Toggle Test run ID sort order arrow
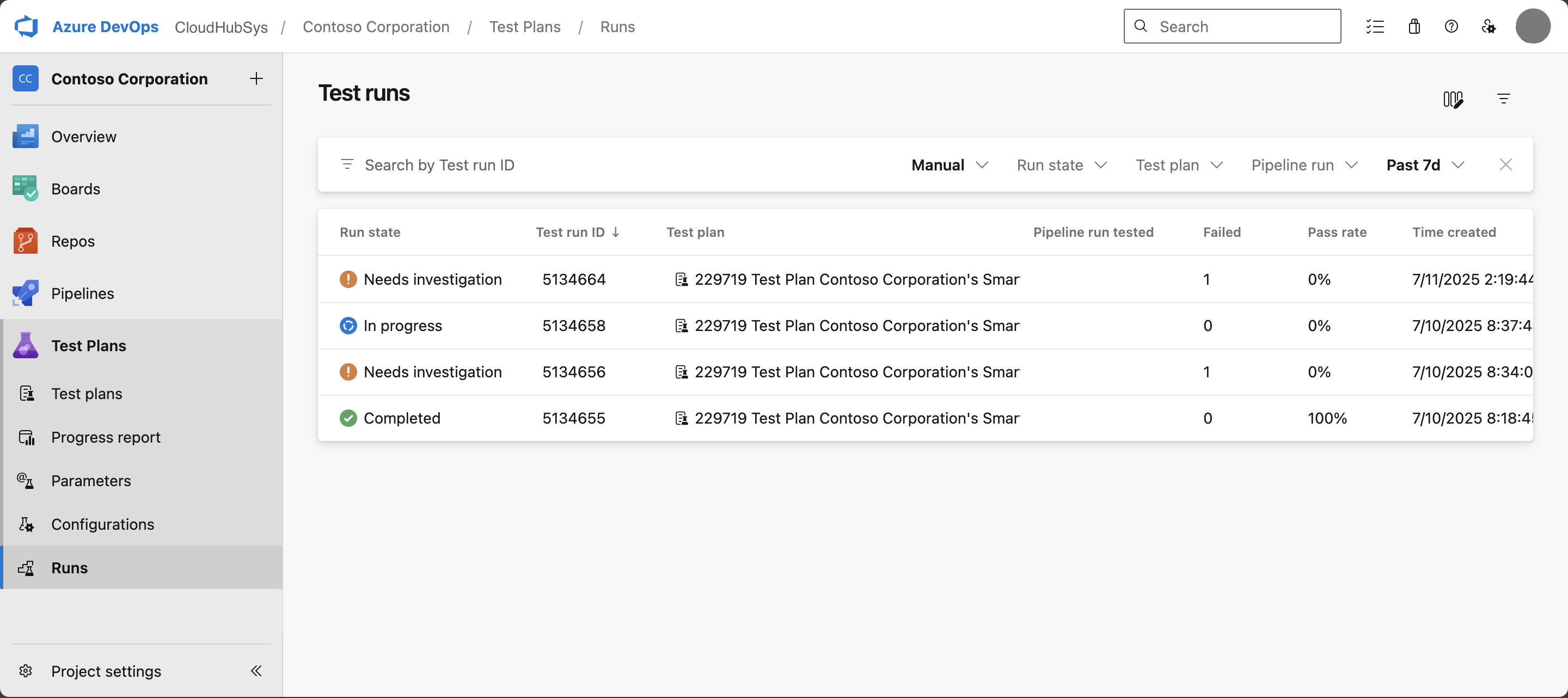The width and height of the screenshot is (1568, 698). pos(615,232)
